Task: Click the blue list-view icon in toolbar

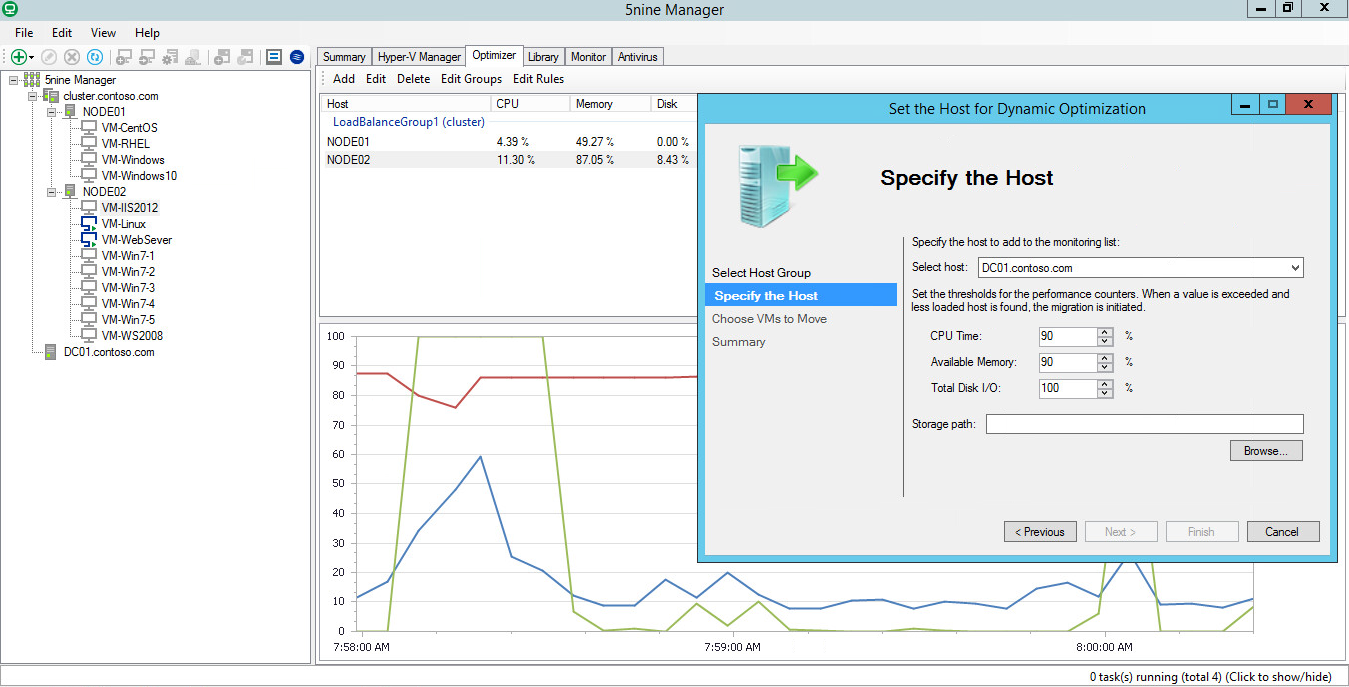Action: 273,57
